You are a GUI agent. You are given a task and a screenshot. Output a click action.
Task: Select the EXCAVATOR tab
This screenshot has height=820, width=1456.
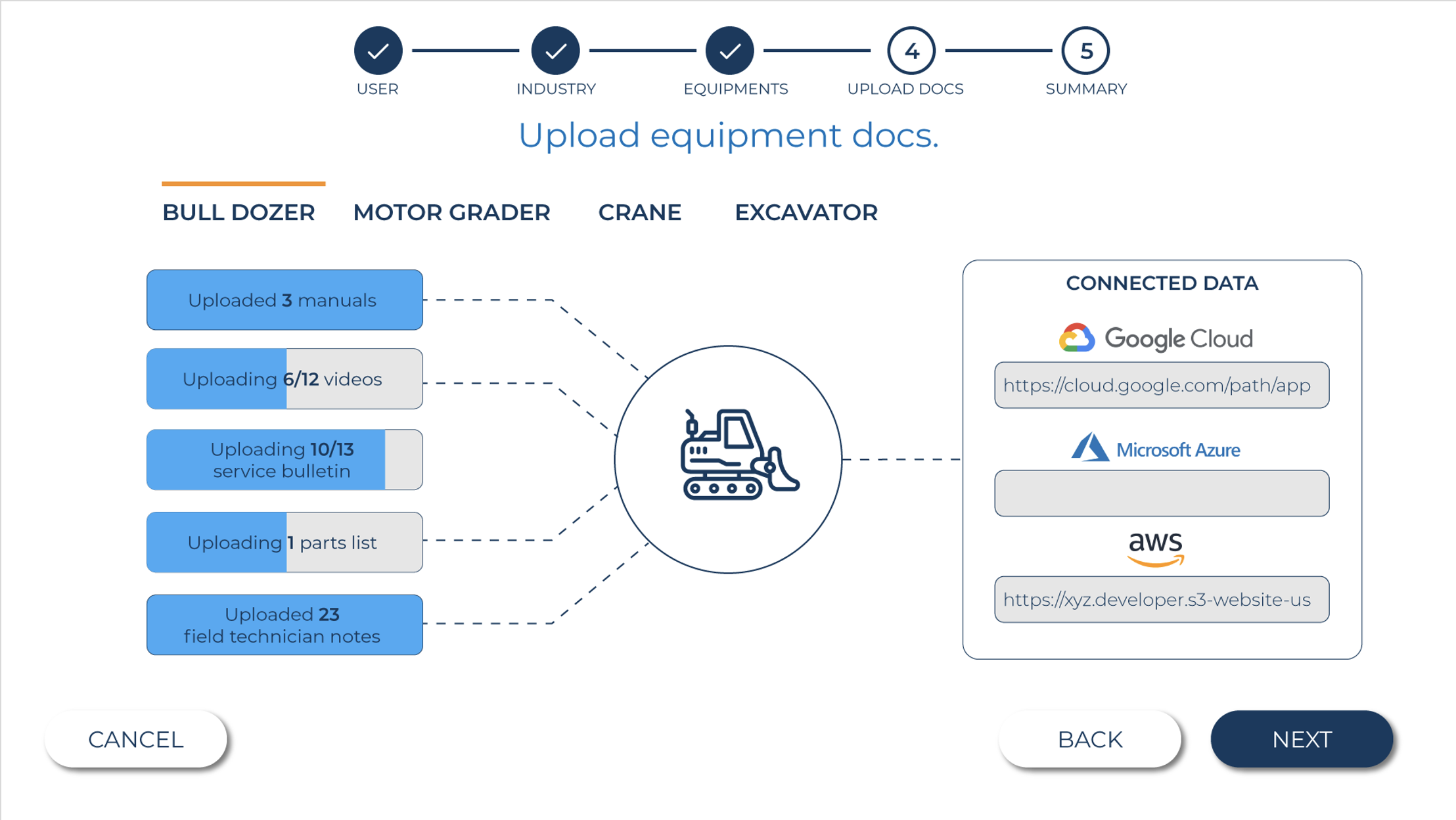click(806, 212)
